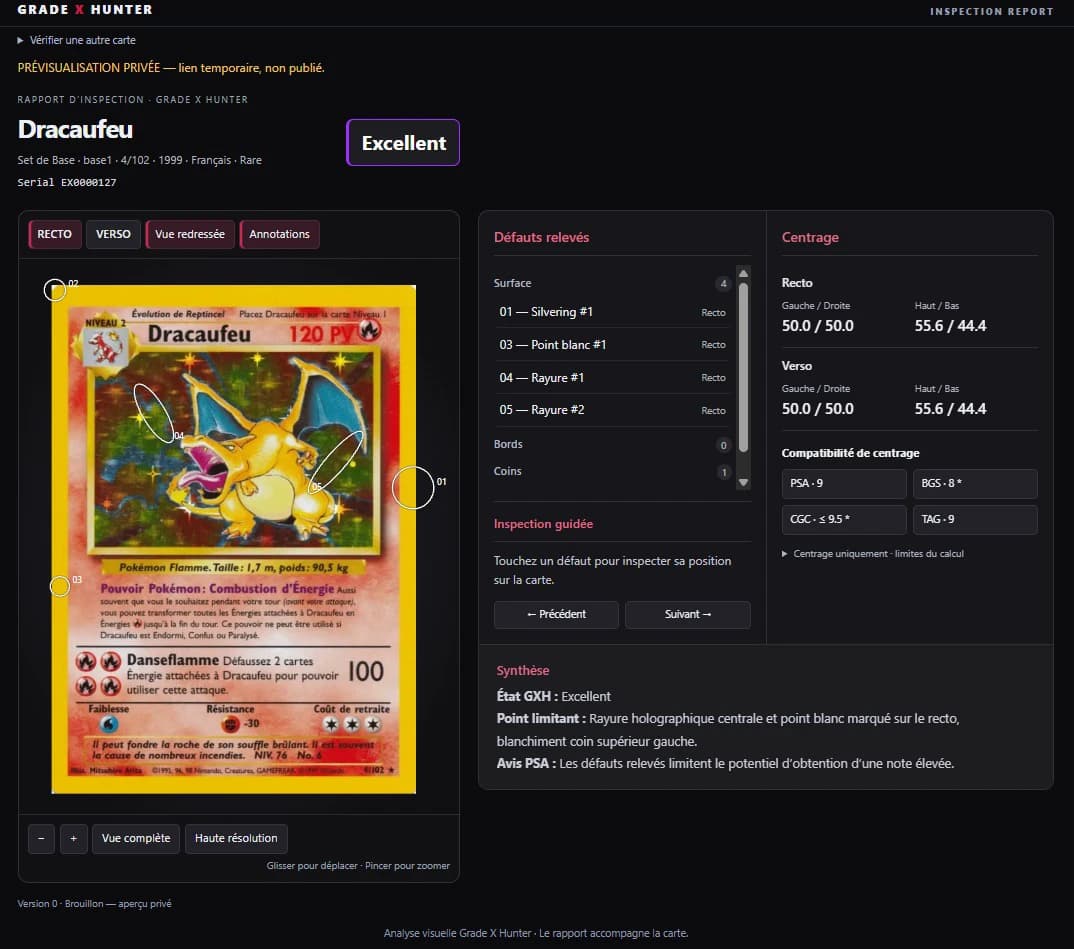Viewport: 1074px width, 949px height.
Task: Toggle the Annotations overlay
Action: (x=279, y=234)
